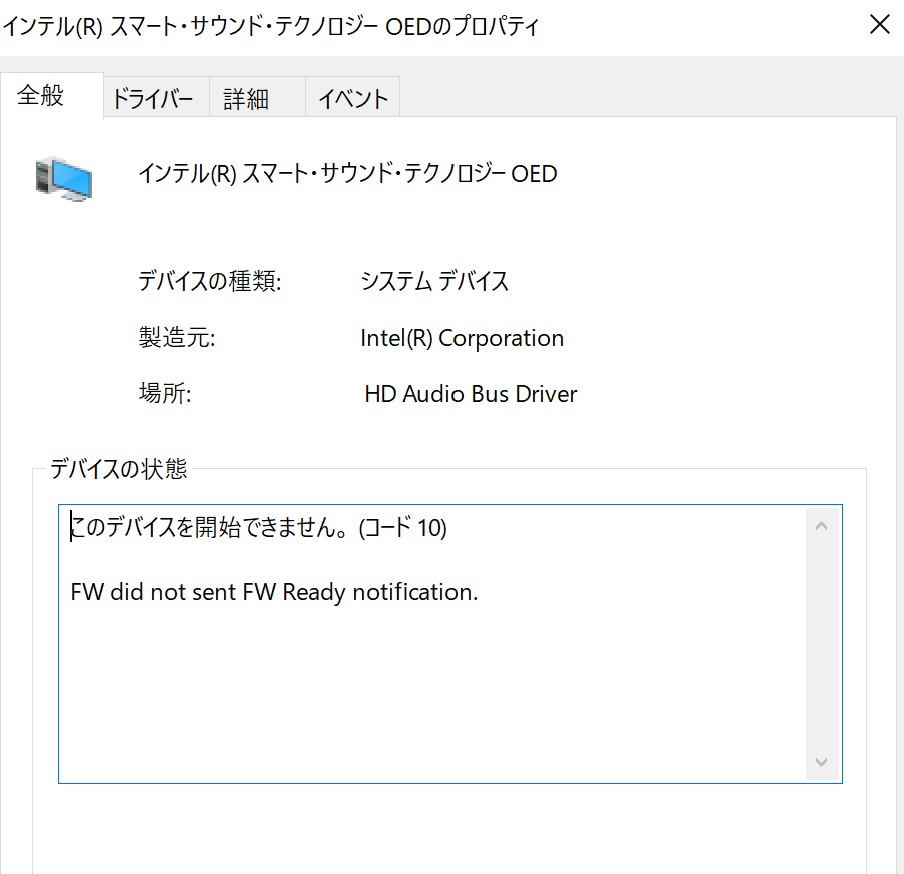Select the 全般 tab
Viewport: 904px width, 874px height.
(x=41, y=97)
